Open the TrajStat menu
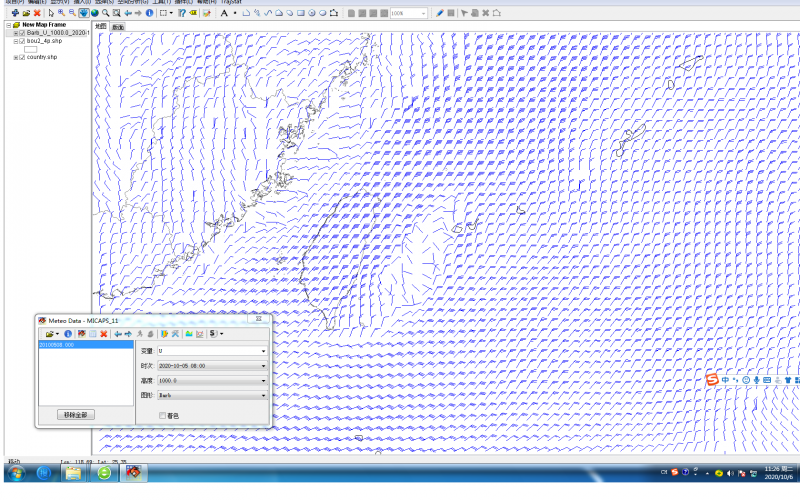The width and height of the screenshot is (800, 500). (x=231, y=2)
